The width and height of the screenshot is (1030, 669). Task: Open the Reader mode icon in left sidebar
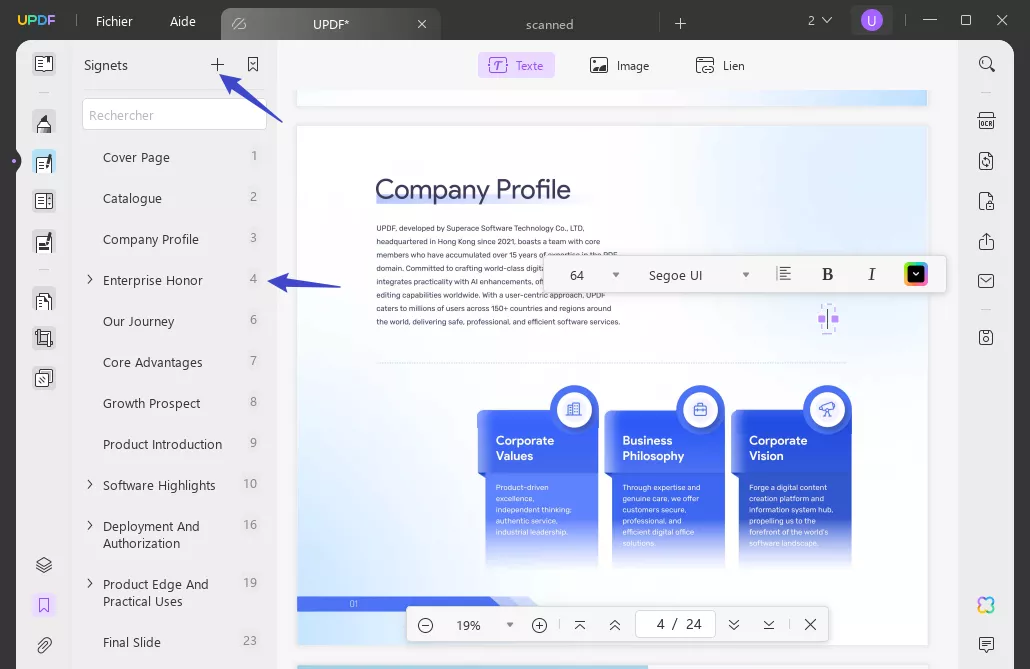(44, 64)
